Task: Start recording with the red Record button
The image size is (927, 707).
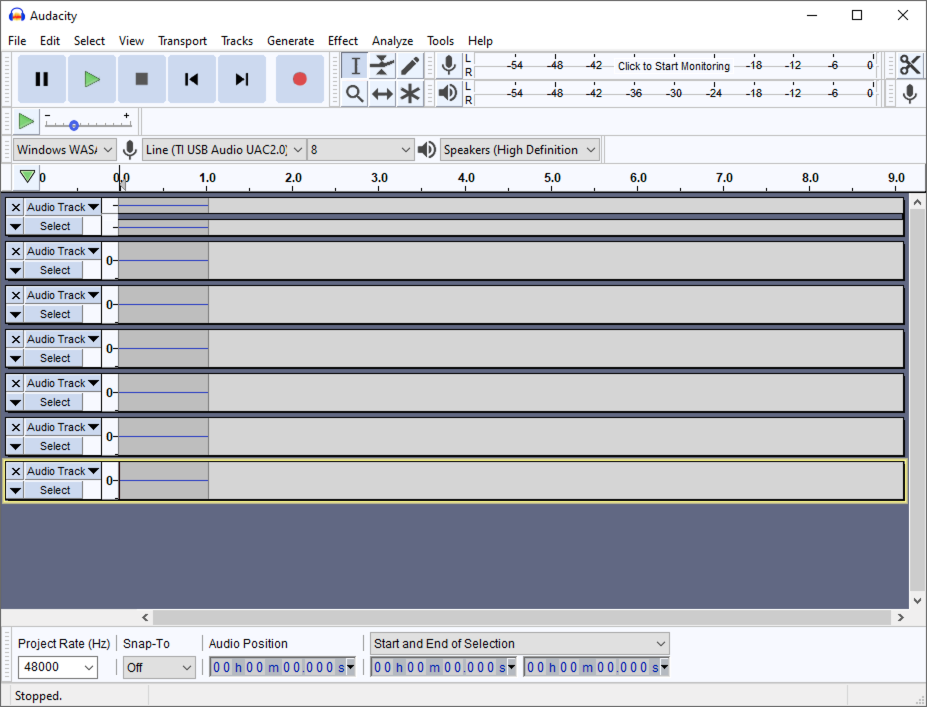Action: [300, 79]
